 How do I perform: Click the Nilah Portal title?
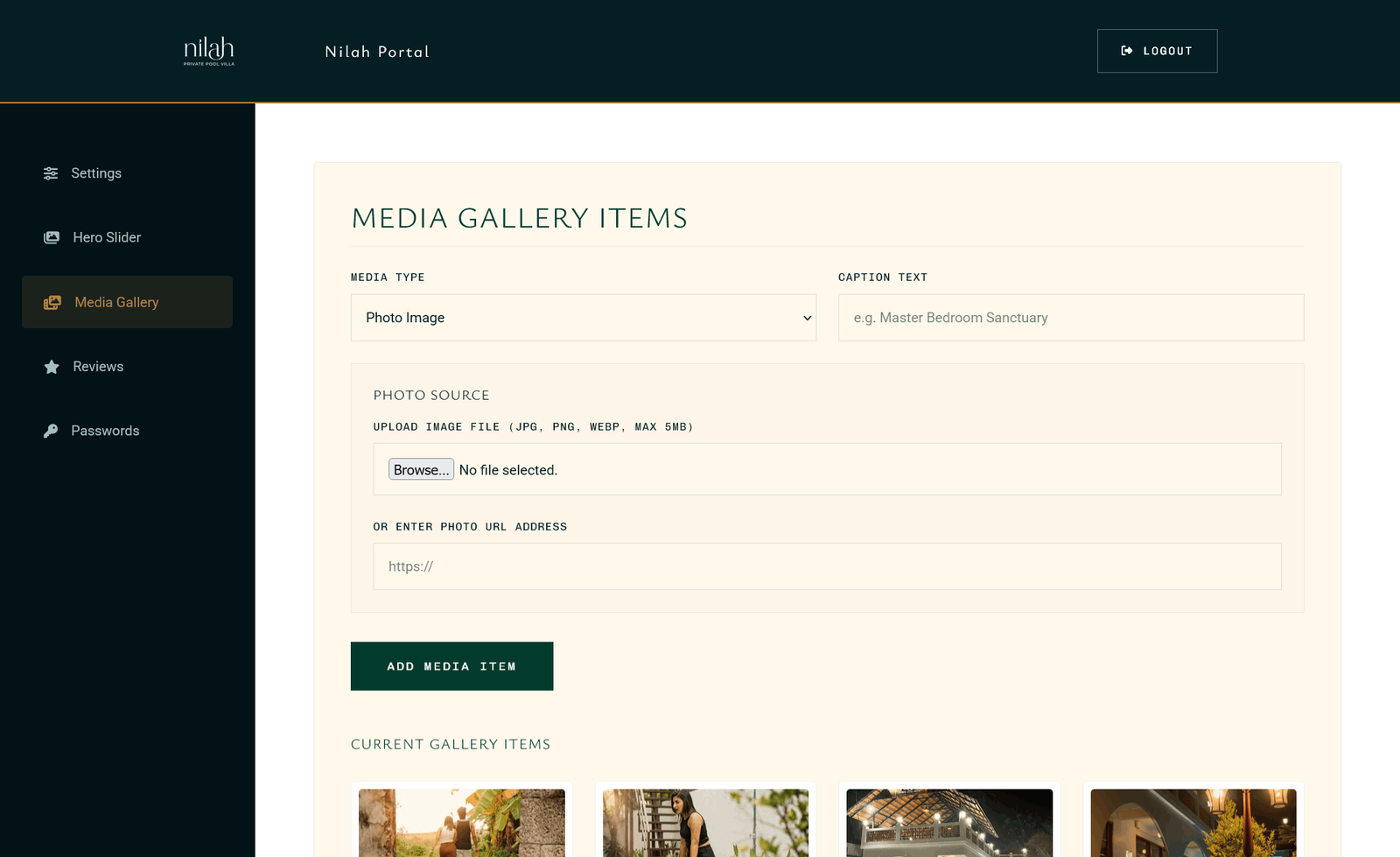pos(377,52)
